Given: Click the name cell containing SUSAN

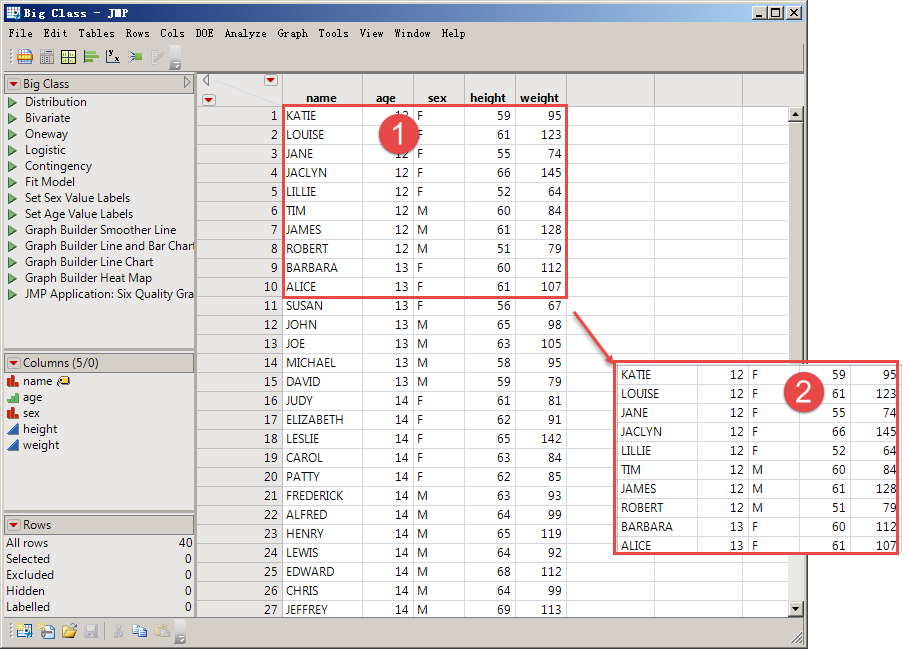Looking at the screenshot, I should point(304,306).
